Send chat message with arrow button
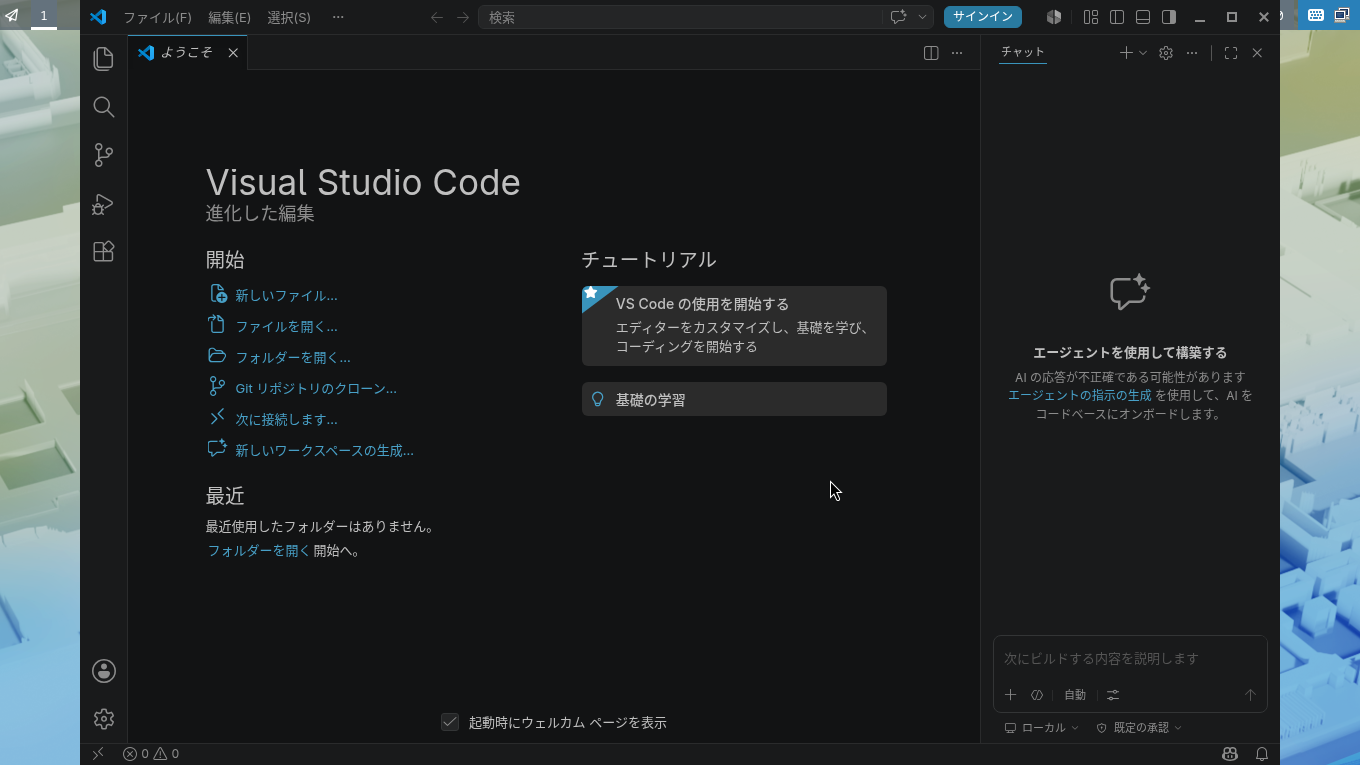Image resolution: width=1360 pixels, height=765 pixels. (x=1250, y=695)
